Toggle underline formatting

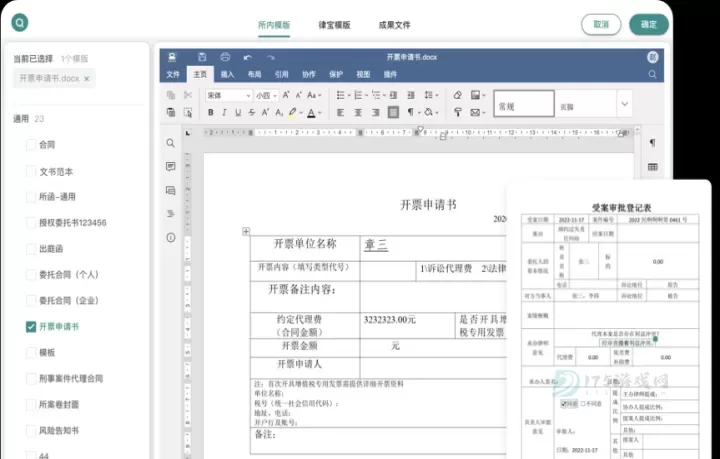(x=238, y=112)
